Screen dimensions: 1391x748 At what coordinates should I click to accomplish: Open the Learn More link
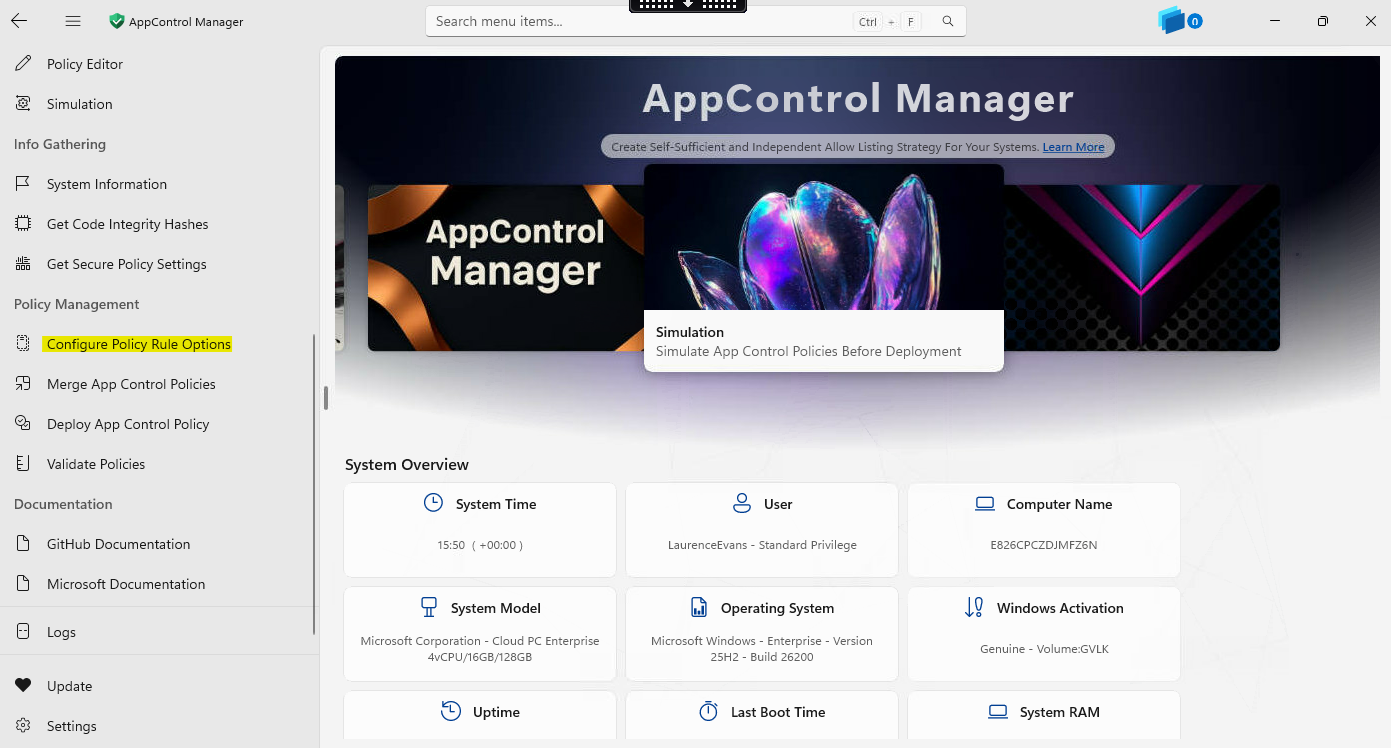pos(1073,147)
